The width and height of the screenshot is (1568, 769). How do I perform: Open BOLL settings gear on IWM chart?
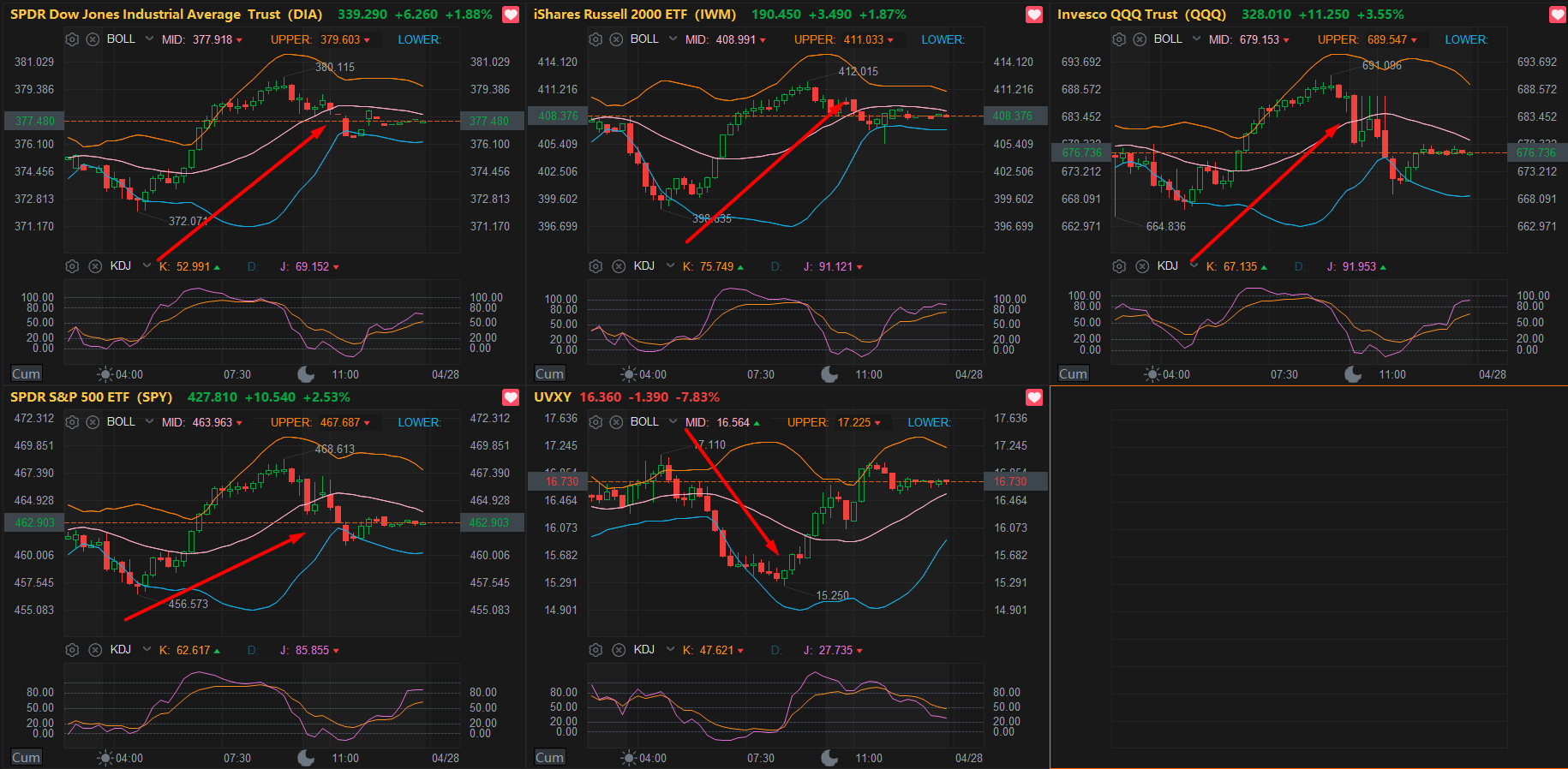(x=595, y=39)
